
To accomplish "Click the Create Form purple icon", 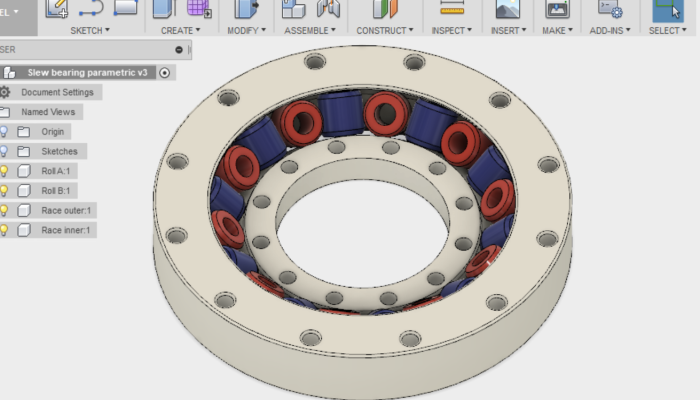I will tap(199, 8).
